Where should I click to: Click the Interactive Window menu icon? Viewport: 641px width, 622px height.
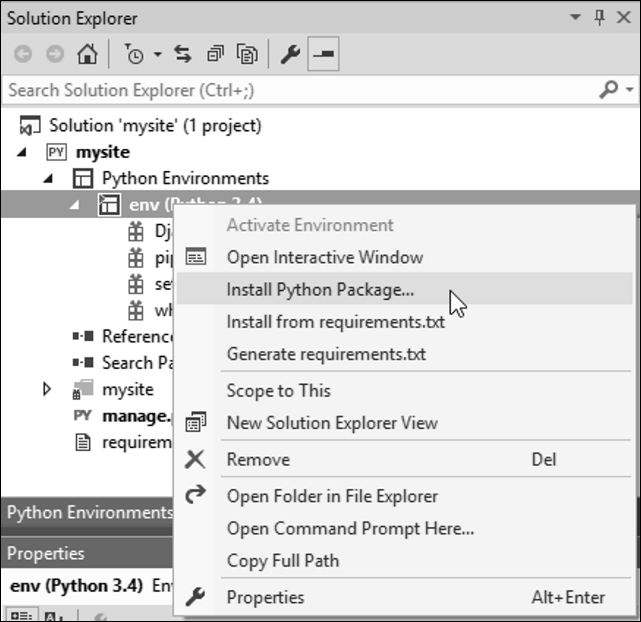pyautogui.click(x=196, y=257)
